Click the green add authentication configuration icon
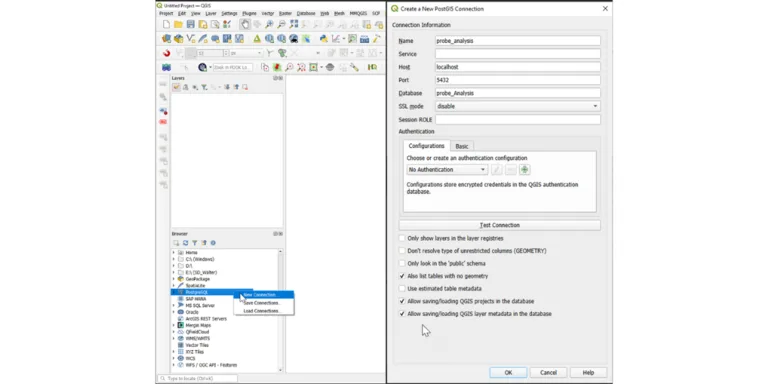Viewport: 768px width, 384px height. [x=525, y=169]
